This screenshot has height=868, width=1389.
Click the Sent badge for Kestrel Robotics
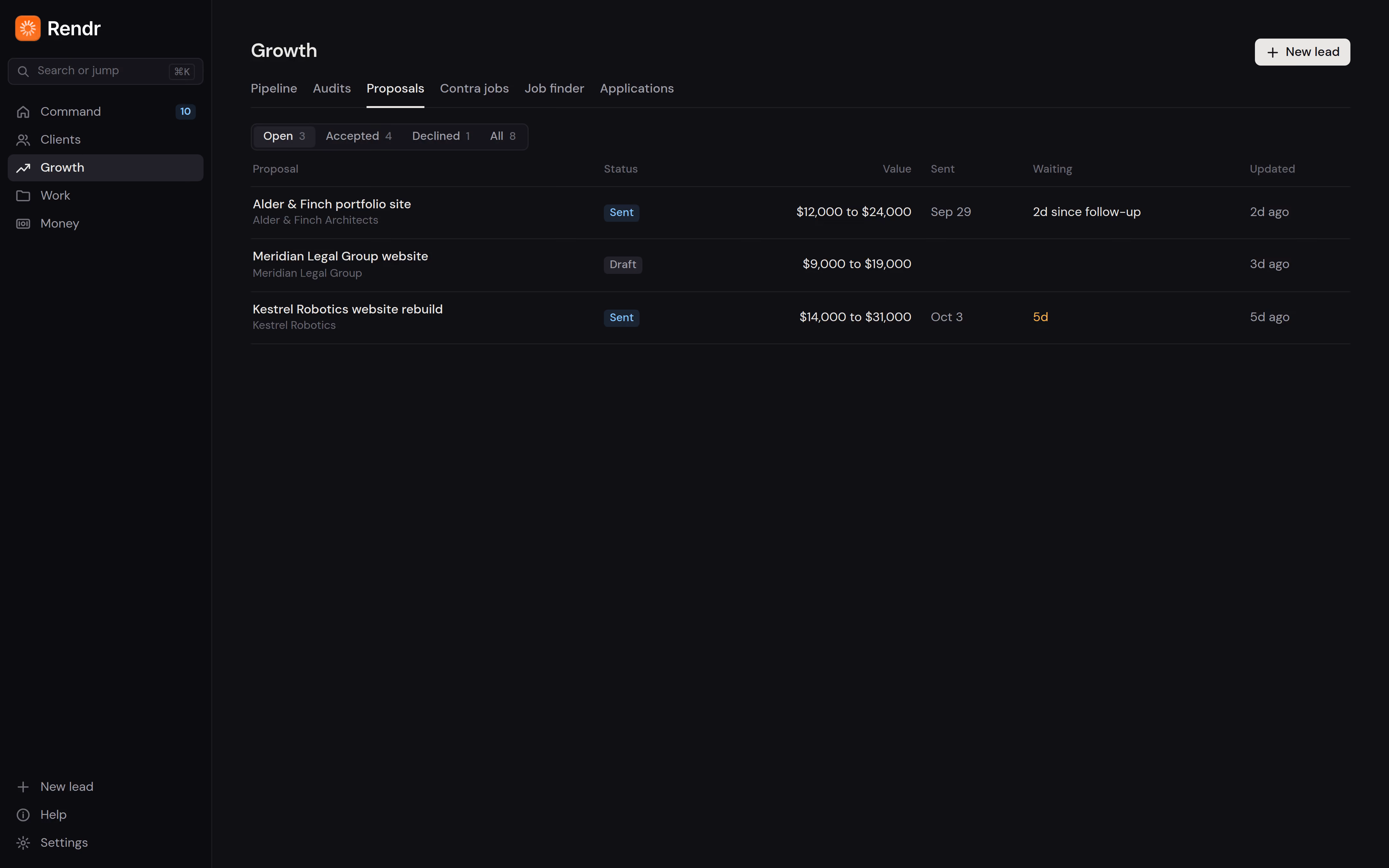(621, 318)
